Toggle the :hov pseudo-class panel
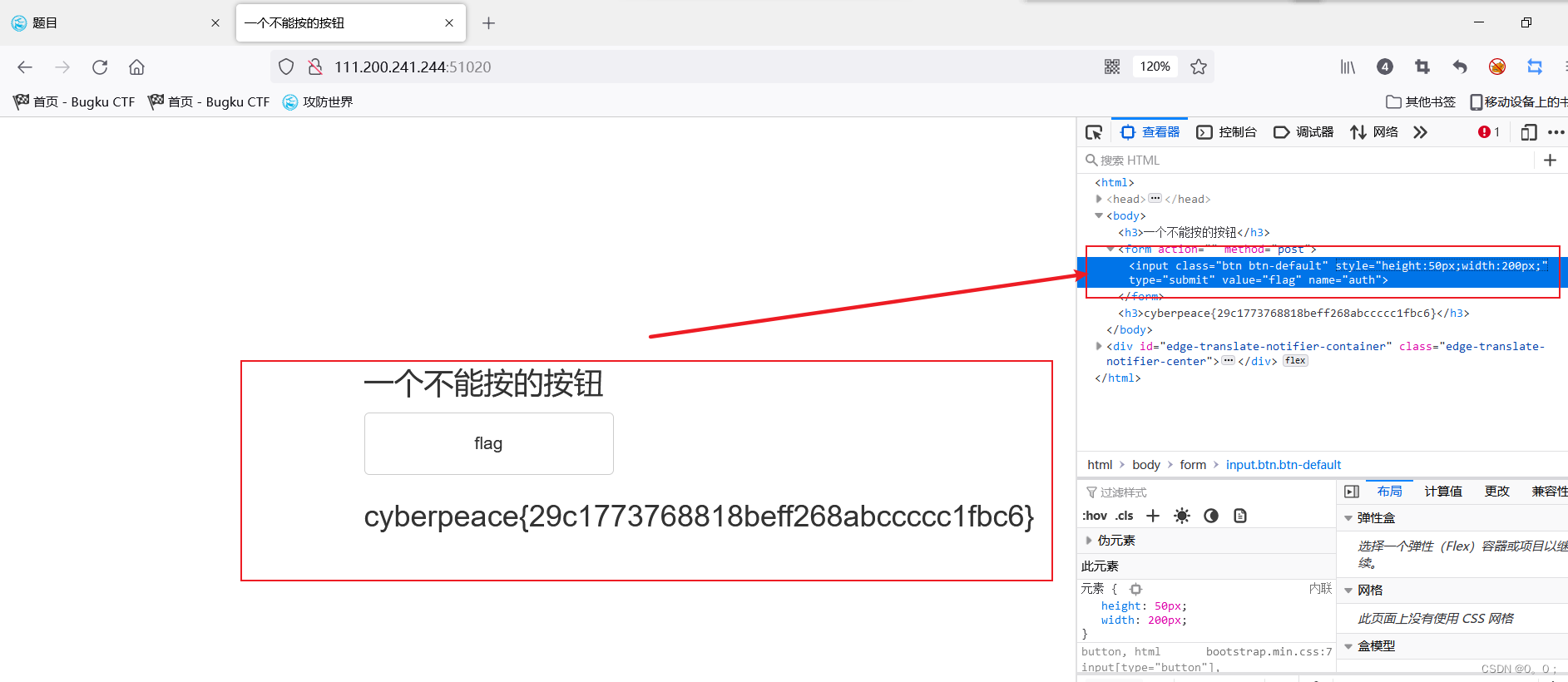The width and height of the screenshot is (1568, 682). pyautogui.click(x=1095, y=516)
